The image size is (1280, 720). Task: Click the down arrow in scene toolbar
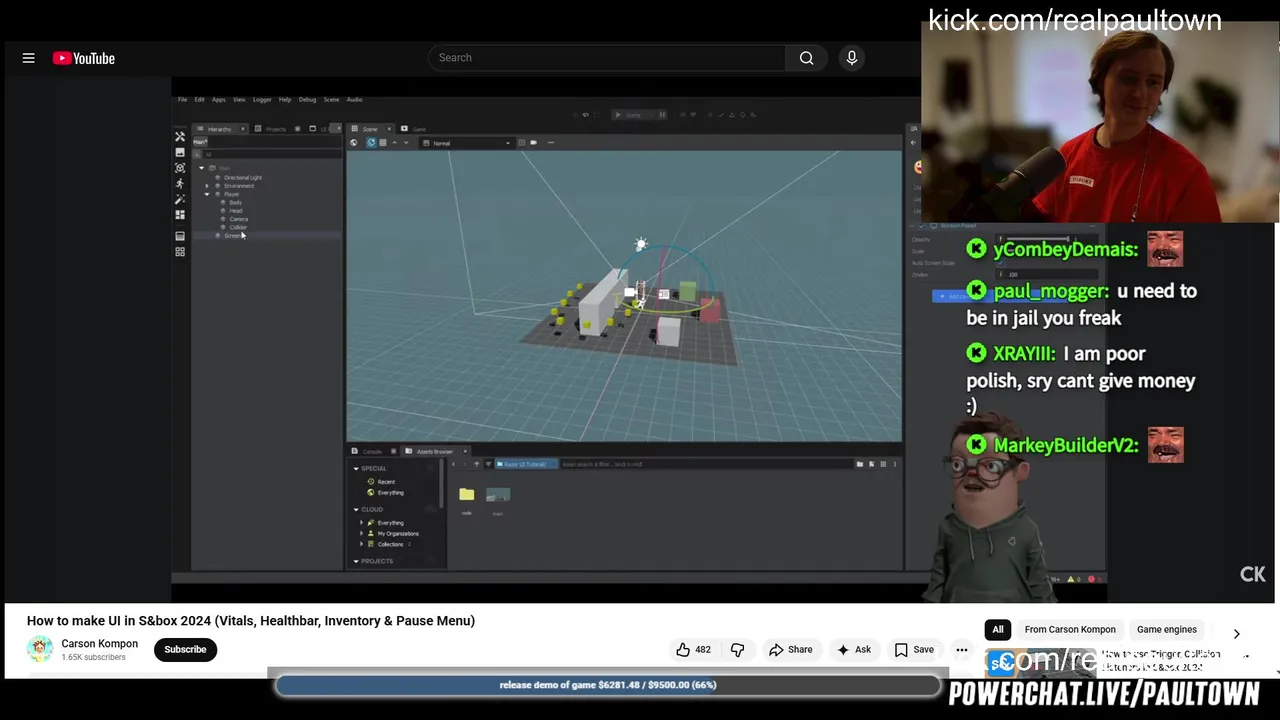(x=406, y=143)
